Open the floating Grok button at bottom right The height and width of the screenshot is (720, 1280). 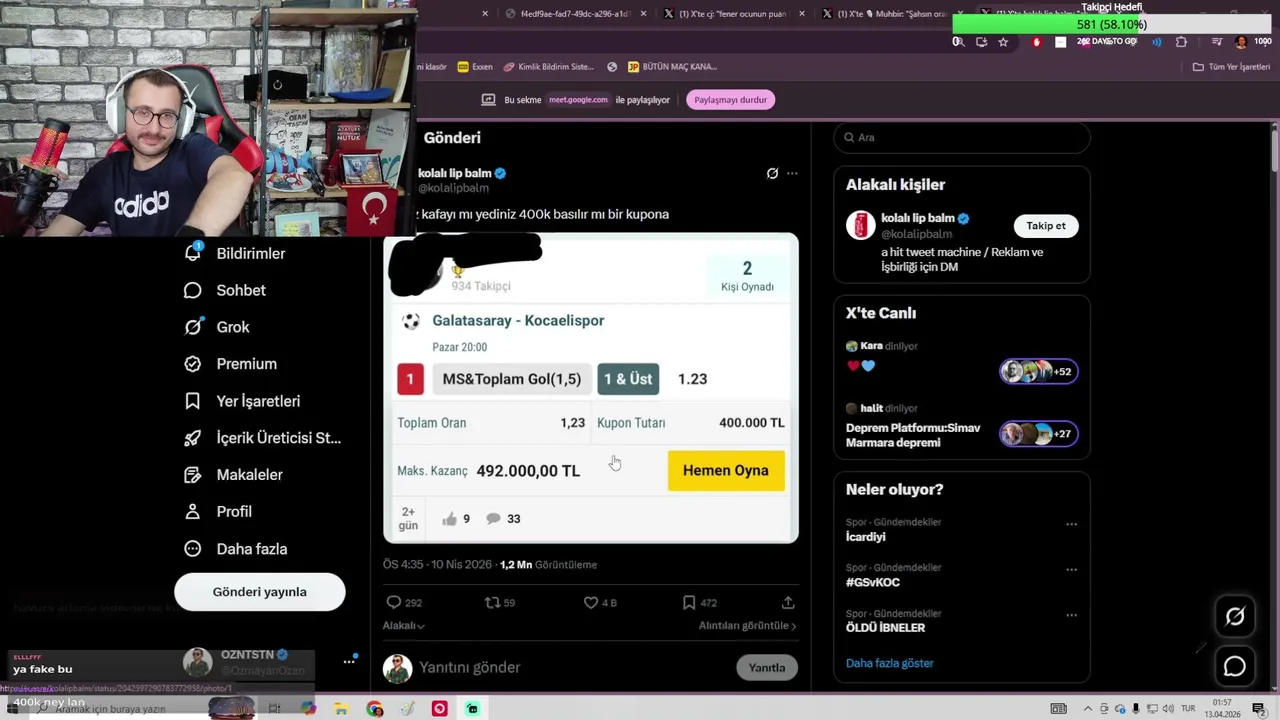point(1235,617)
